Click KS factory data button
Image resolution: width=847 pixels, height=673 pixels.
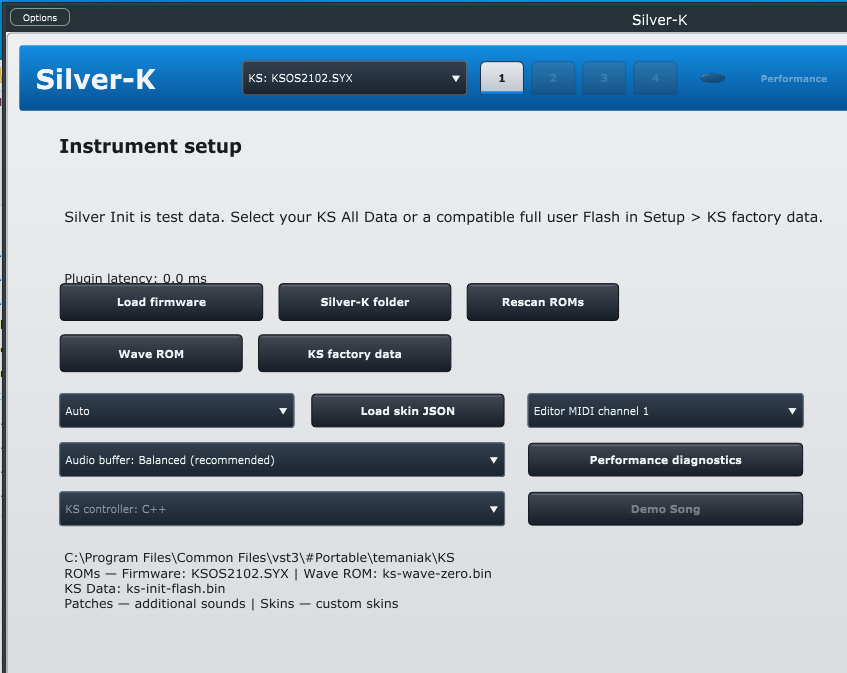coord(354,354)
